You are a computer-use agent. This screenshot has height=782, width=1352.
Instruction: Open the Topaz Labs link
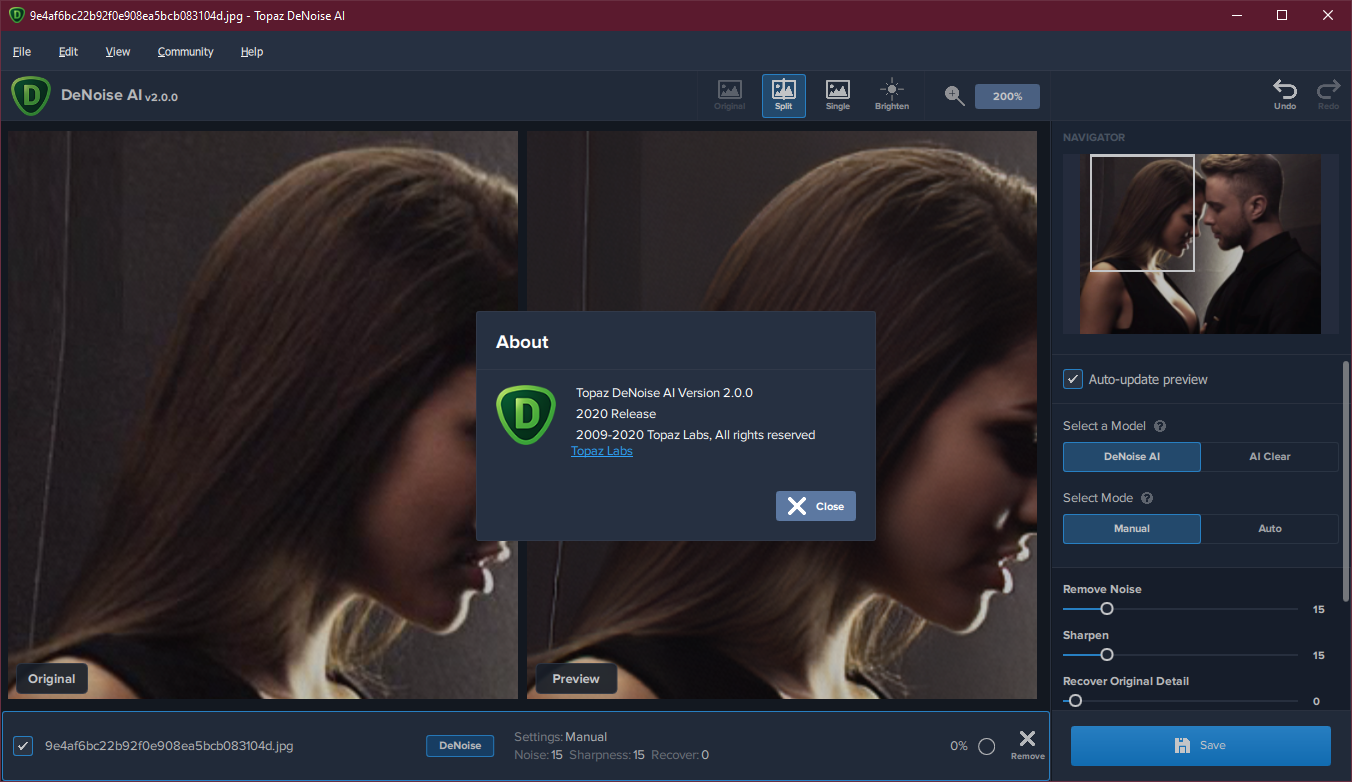[x=602, y=451]
